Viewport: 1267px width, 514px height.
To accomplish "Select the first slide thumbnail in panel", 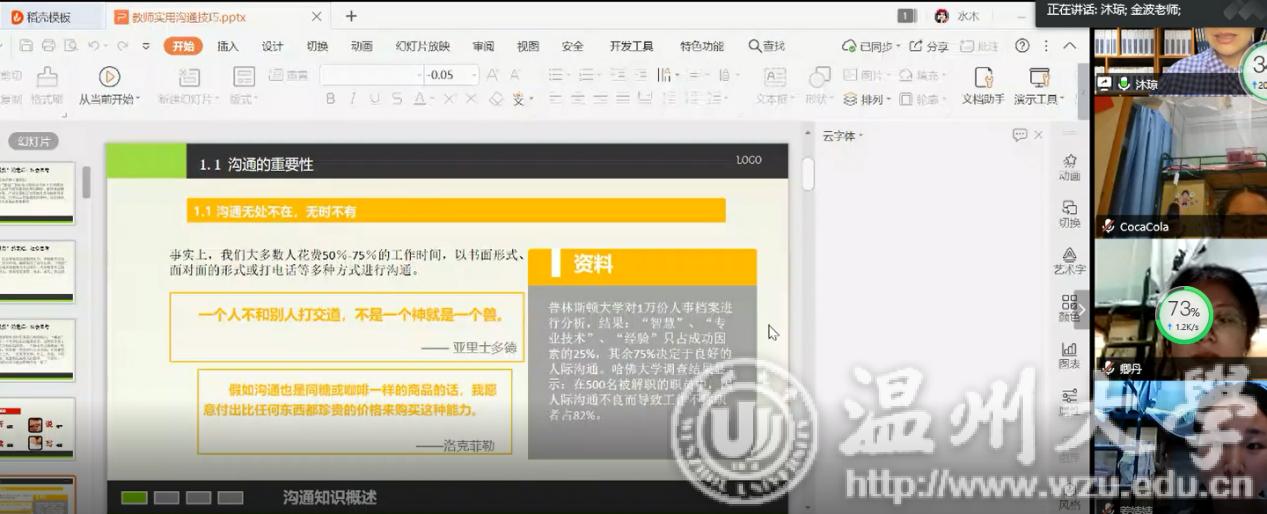I will (38, 193).
